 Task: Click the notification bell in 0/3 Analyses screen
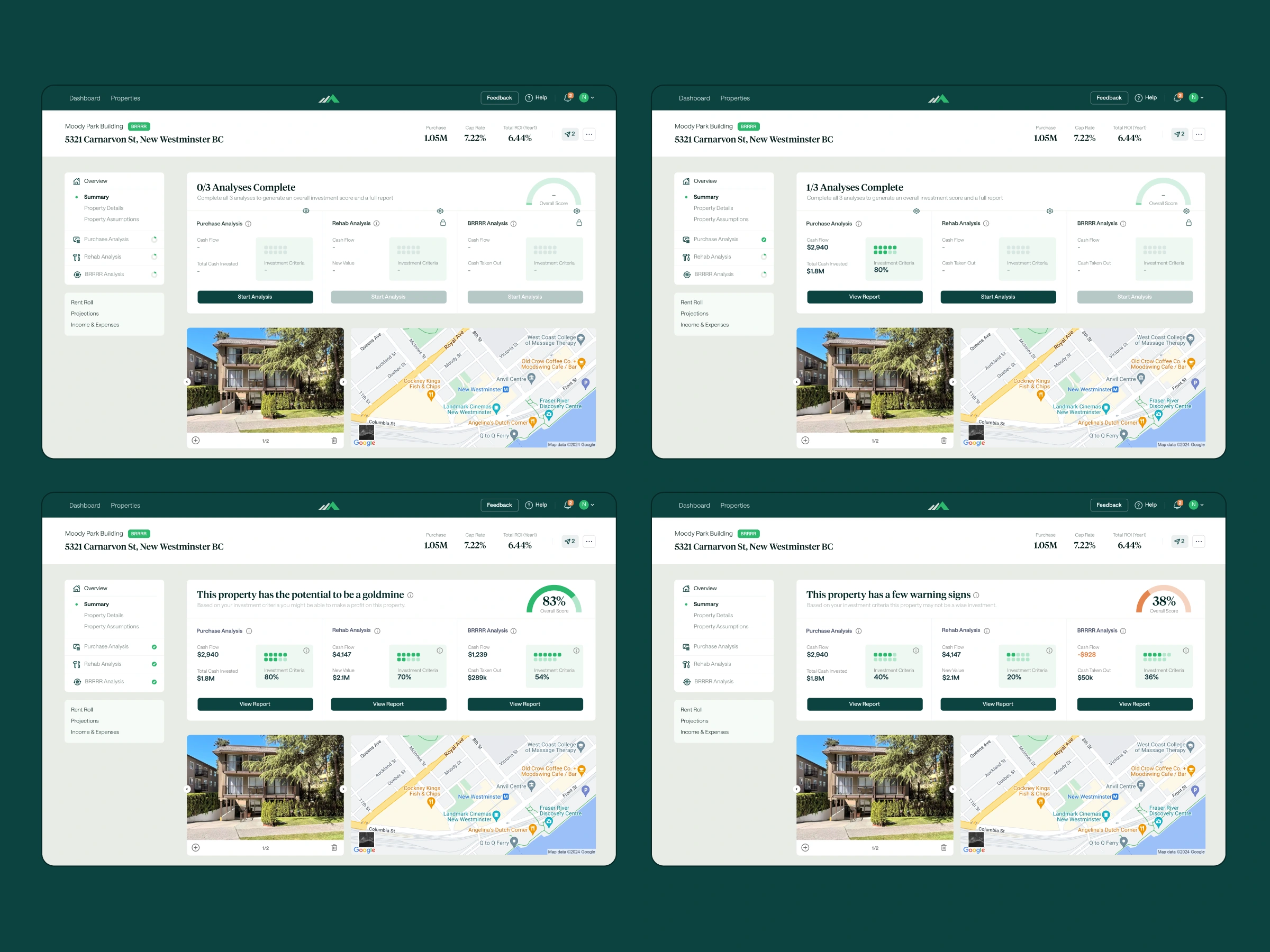tap(567, 98)
